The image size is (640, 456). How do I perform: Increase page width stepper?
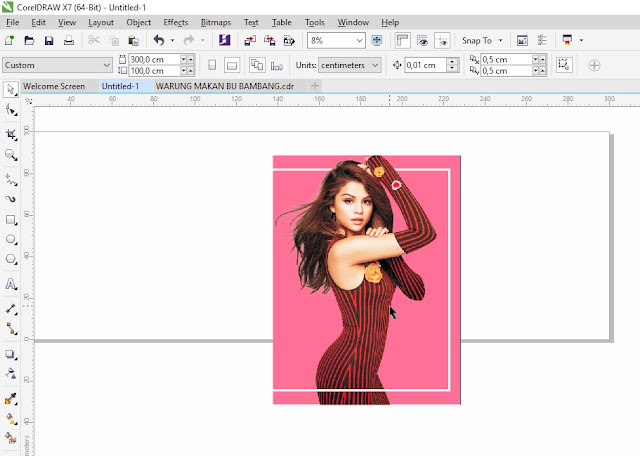pos(190,60)
